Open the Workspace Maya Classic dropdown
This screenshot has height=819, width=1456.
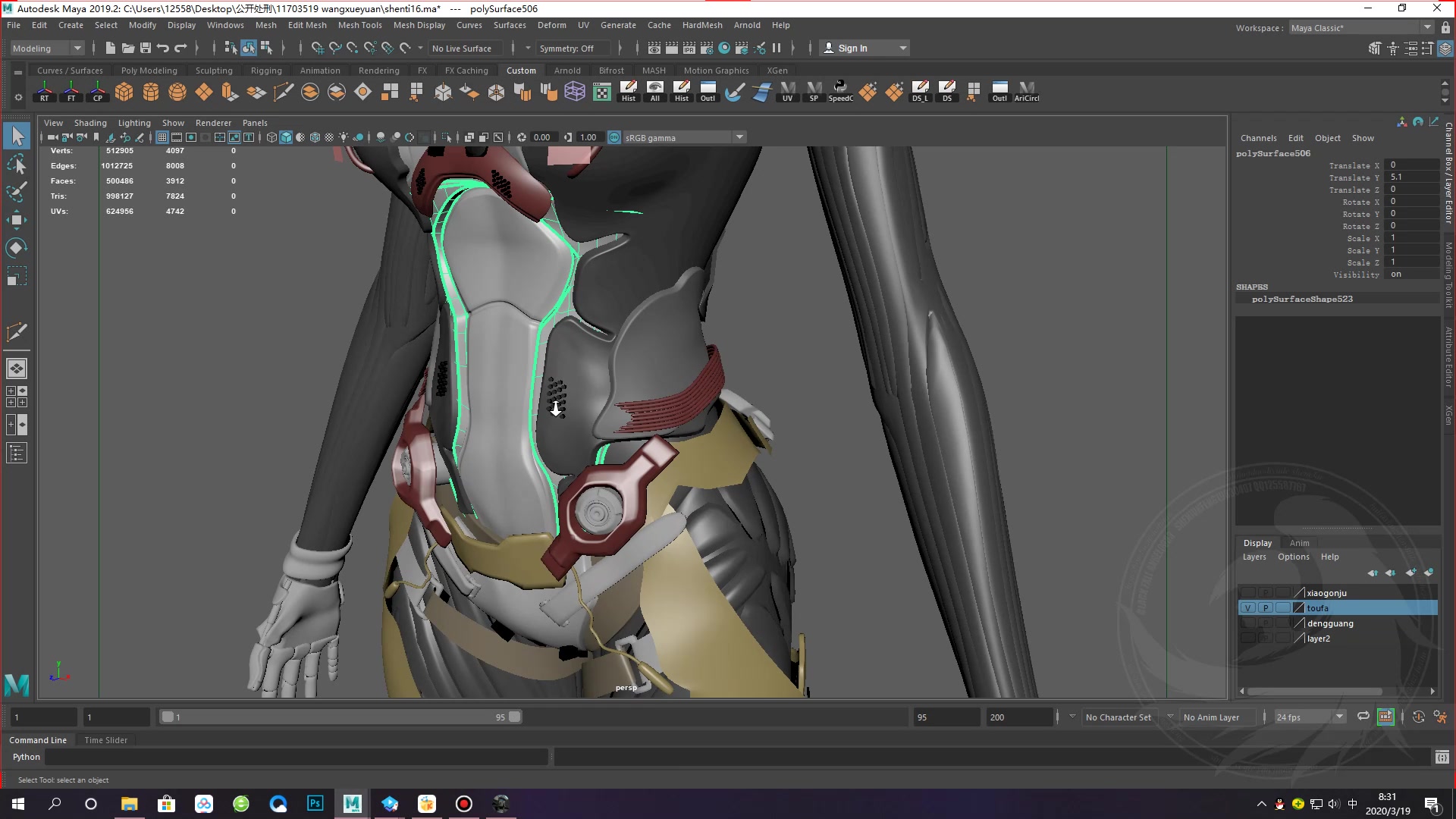[1361, 27]
